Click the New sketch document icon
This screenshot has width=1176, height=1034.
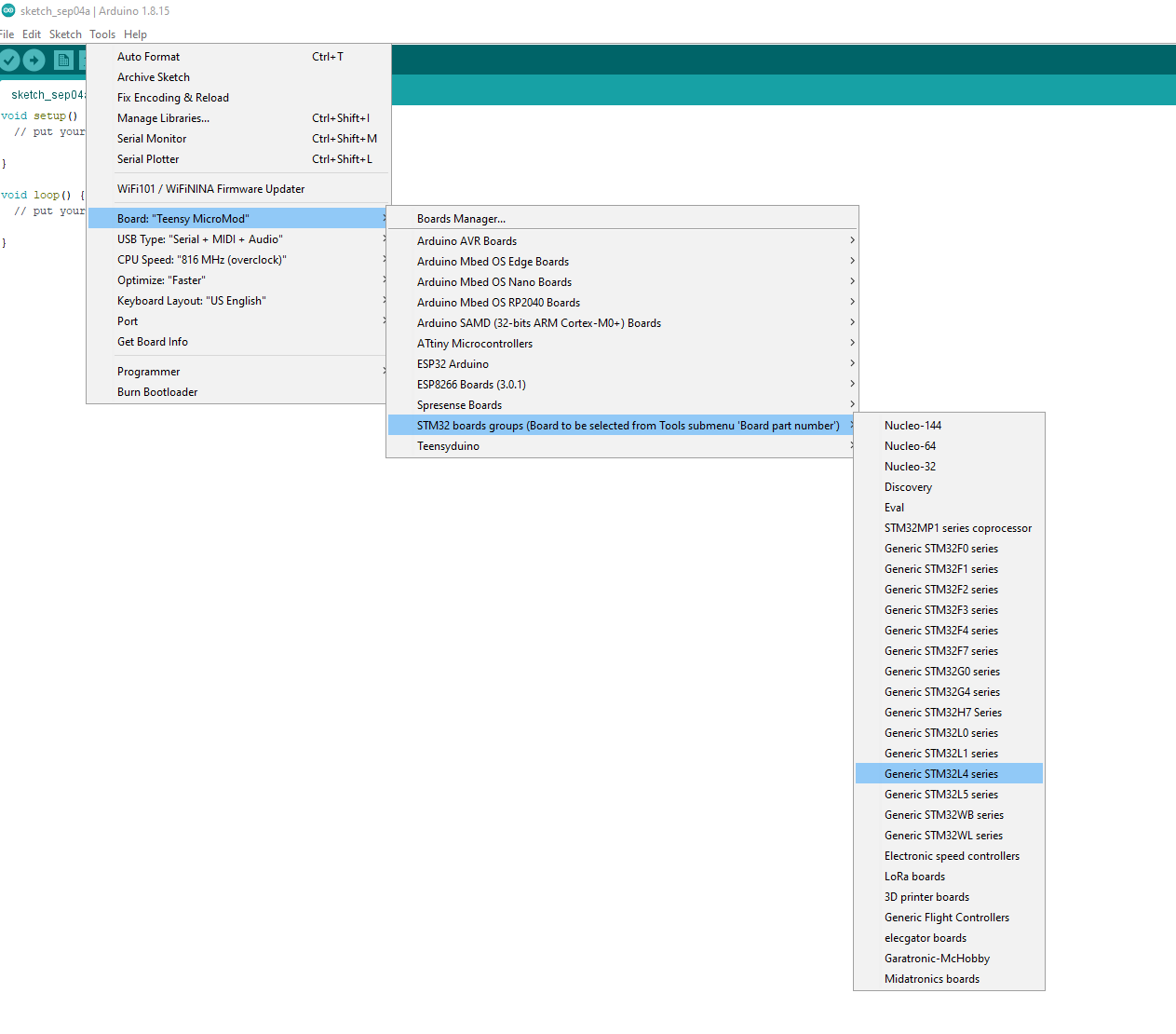[x=63, y=61]
